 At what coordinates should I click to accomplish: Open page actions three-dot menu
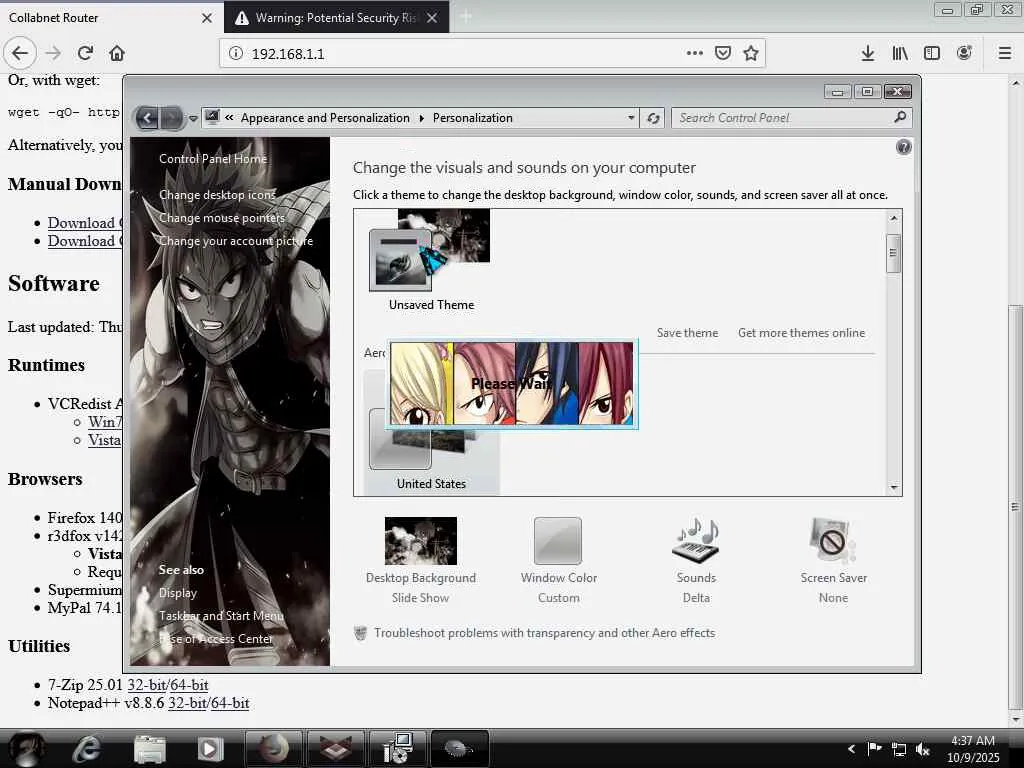694,54
